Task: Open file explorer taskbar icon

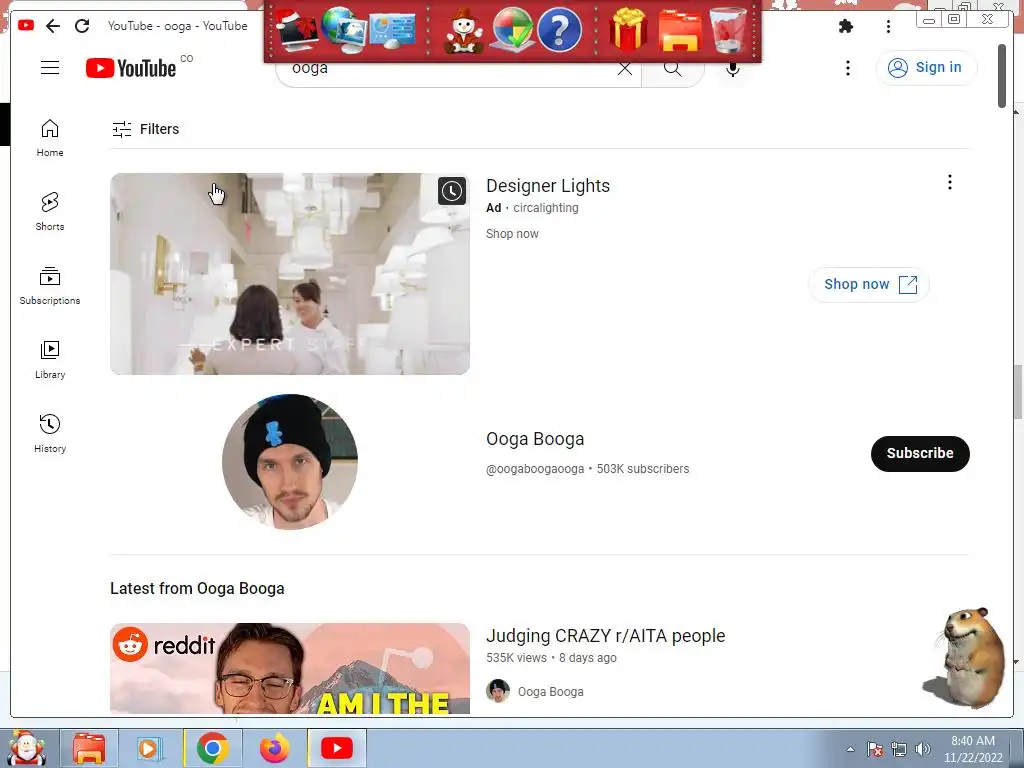Action: tap(89, 748)
